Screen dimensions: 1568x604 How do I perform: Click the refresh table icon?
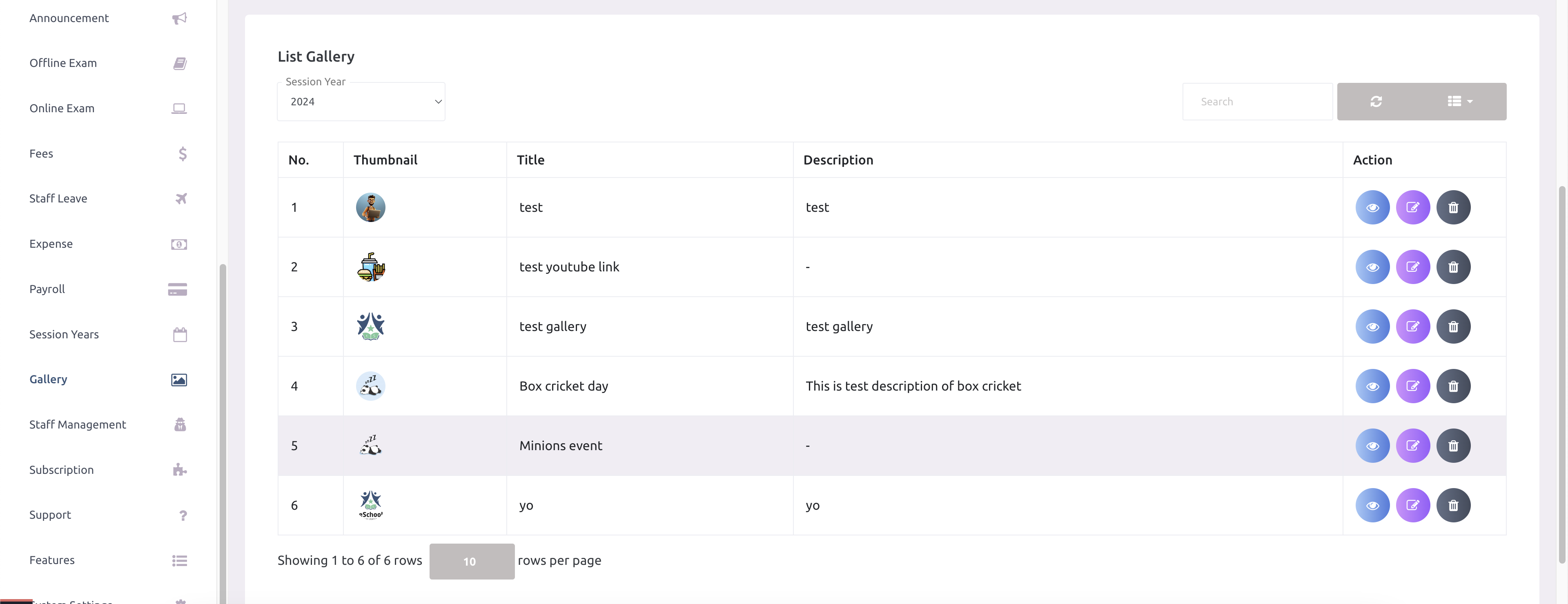tap(1376, 102)
